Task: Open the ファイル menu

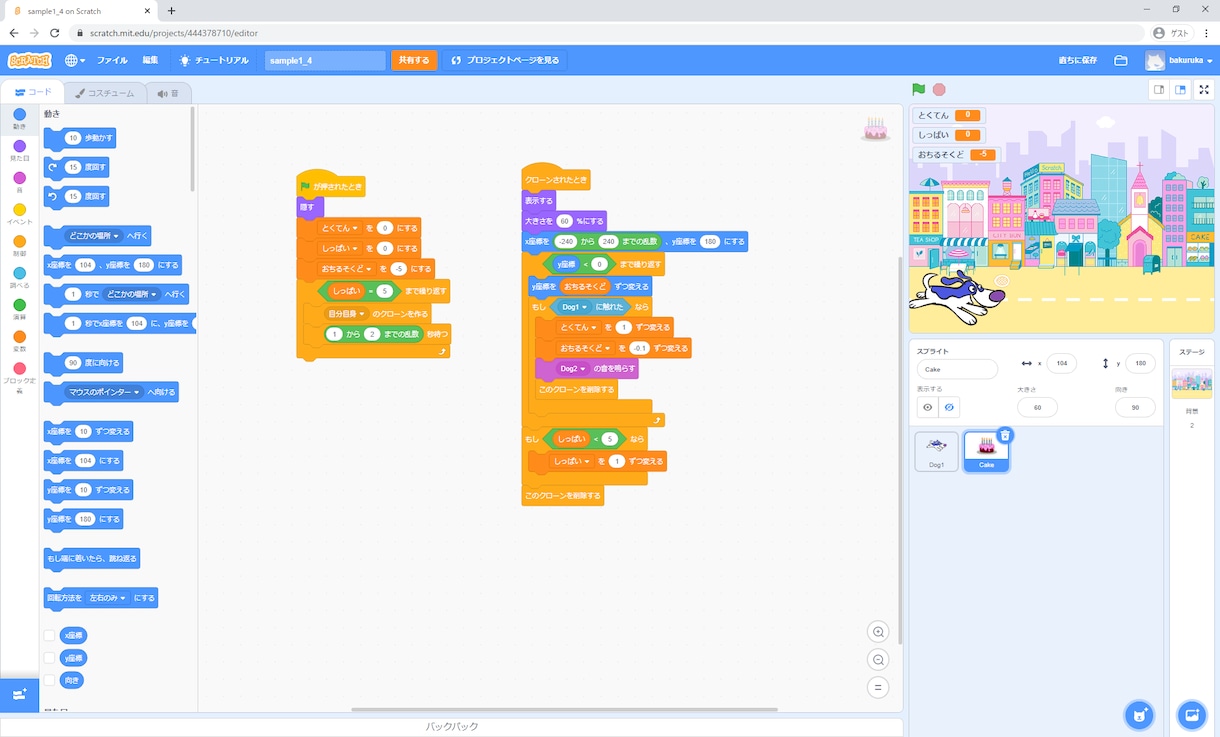Action: tap(112, 60)
